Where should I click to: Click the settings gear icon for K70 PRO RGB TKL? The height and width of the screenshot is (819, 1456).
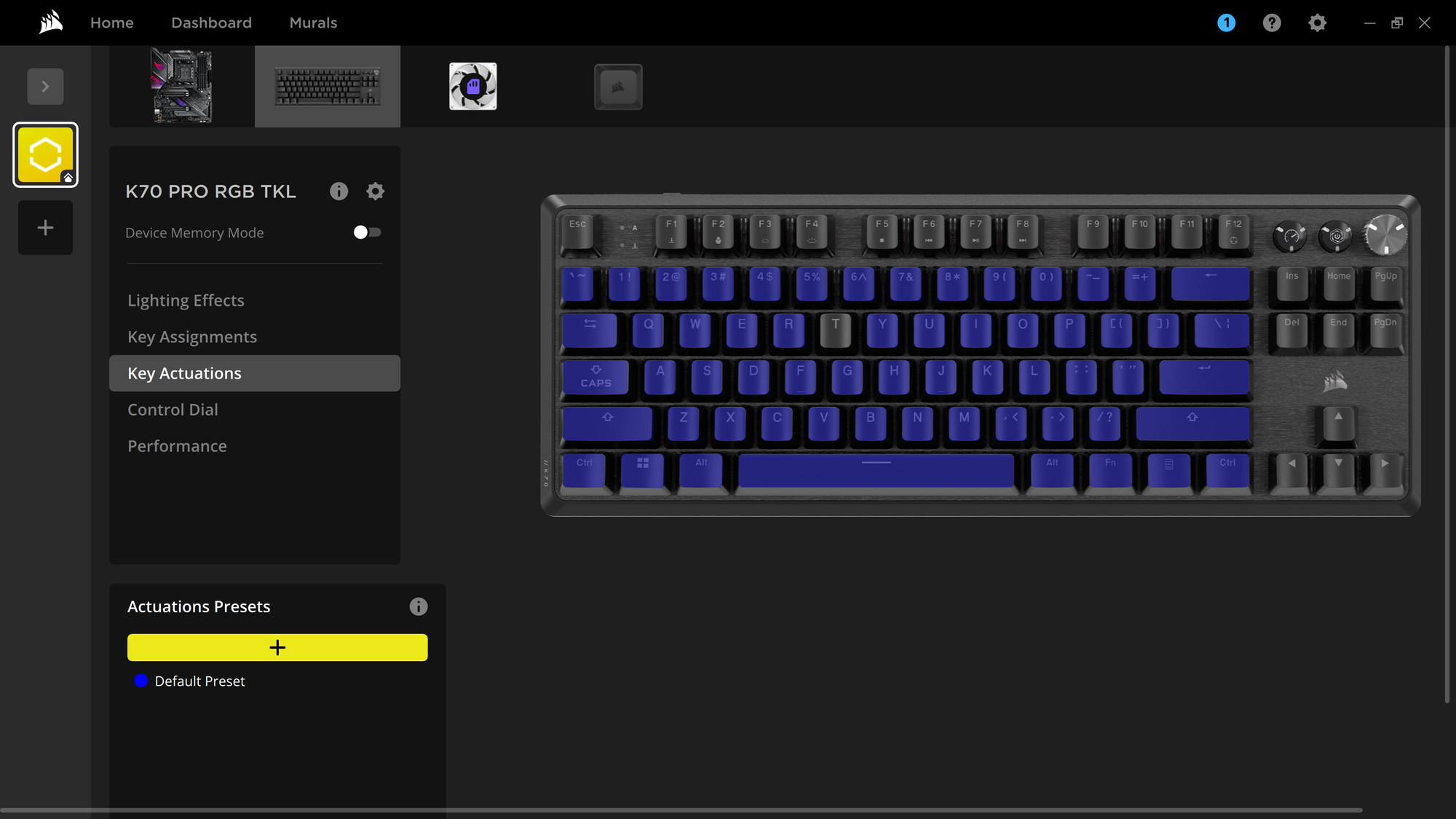point(375,191)
